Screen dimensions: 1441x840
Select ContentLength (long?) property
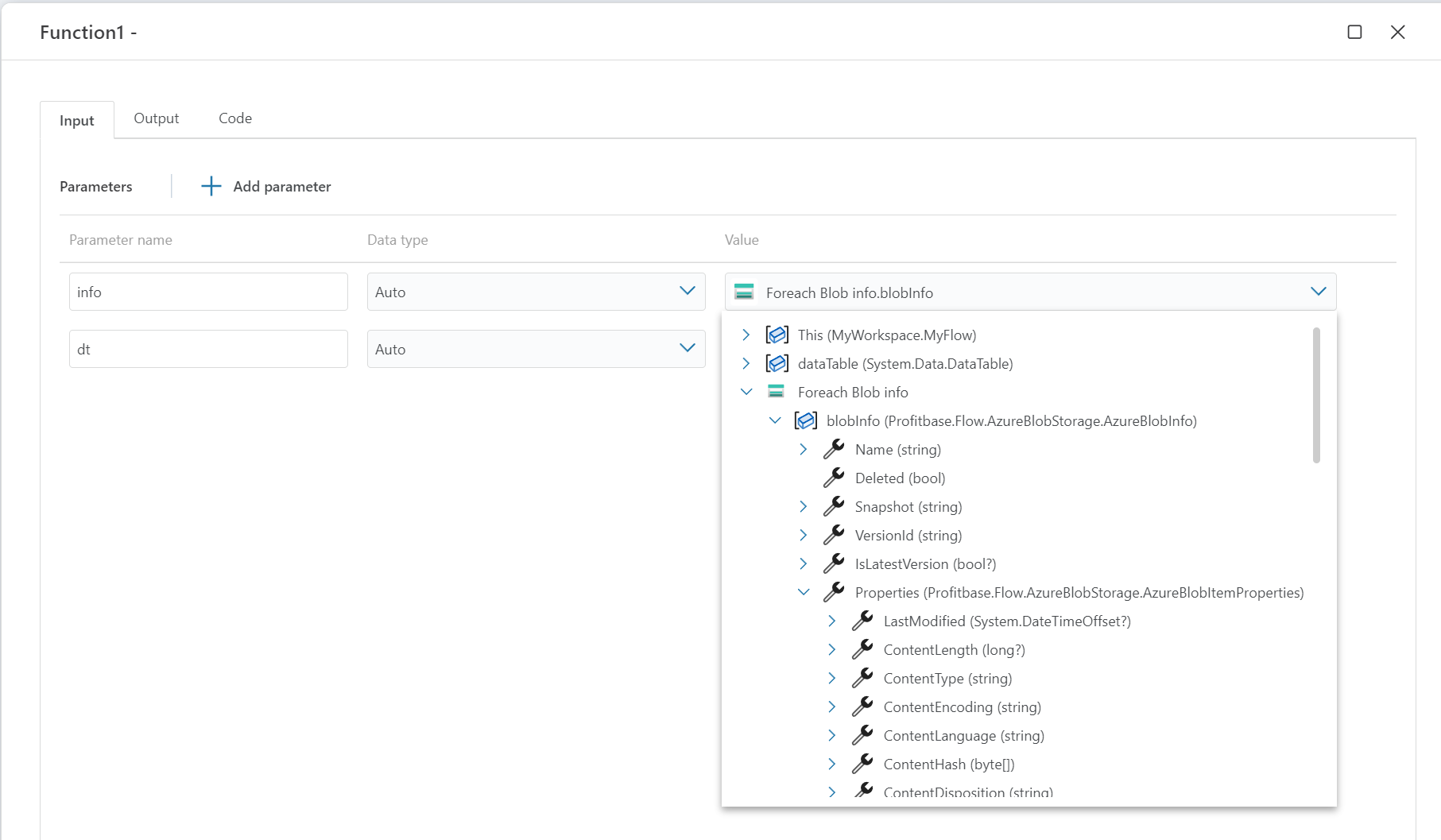point(955,650)
